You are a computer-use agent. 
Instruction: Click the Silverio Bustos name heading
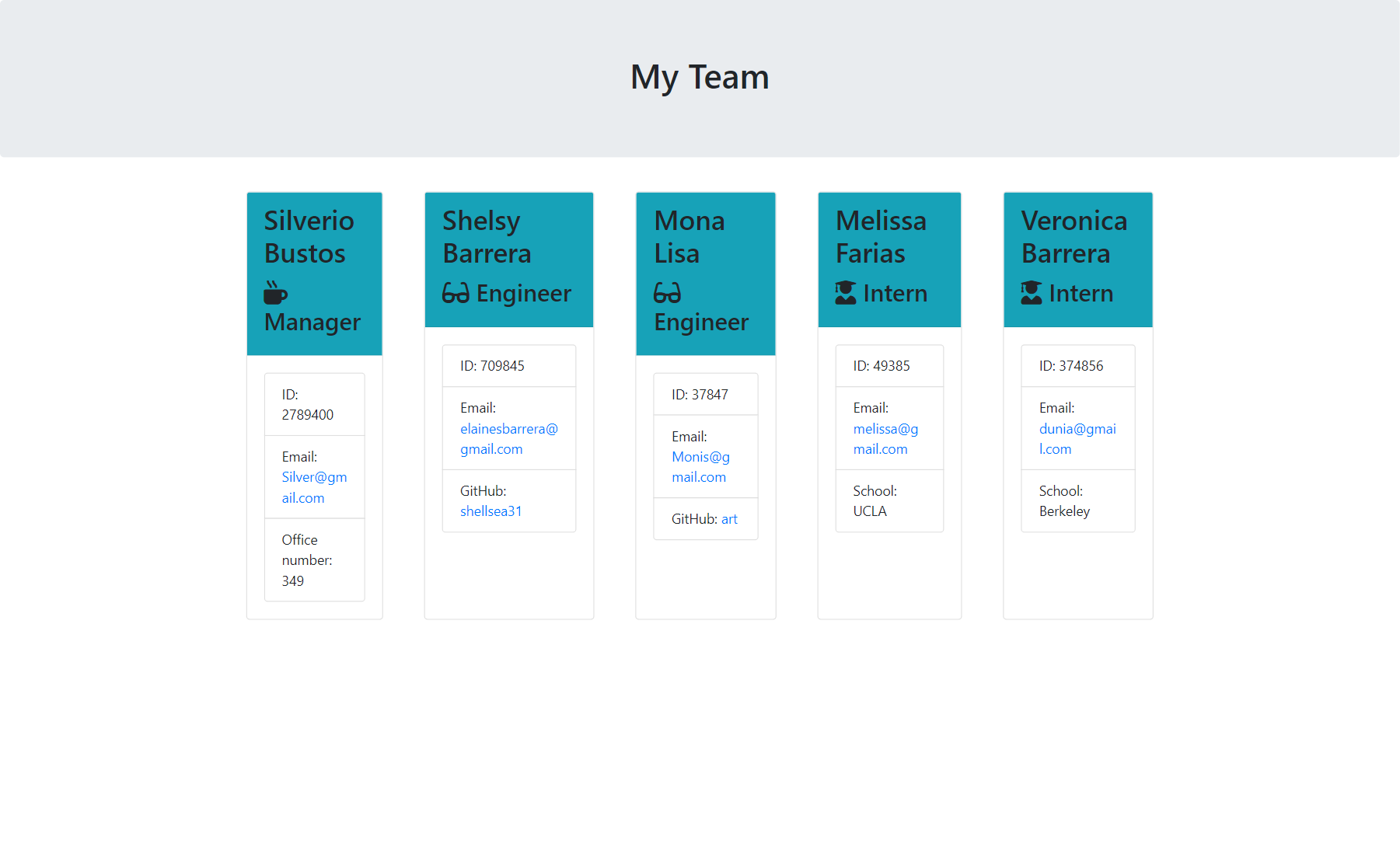tap(309, 237)
